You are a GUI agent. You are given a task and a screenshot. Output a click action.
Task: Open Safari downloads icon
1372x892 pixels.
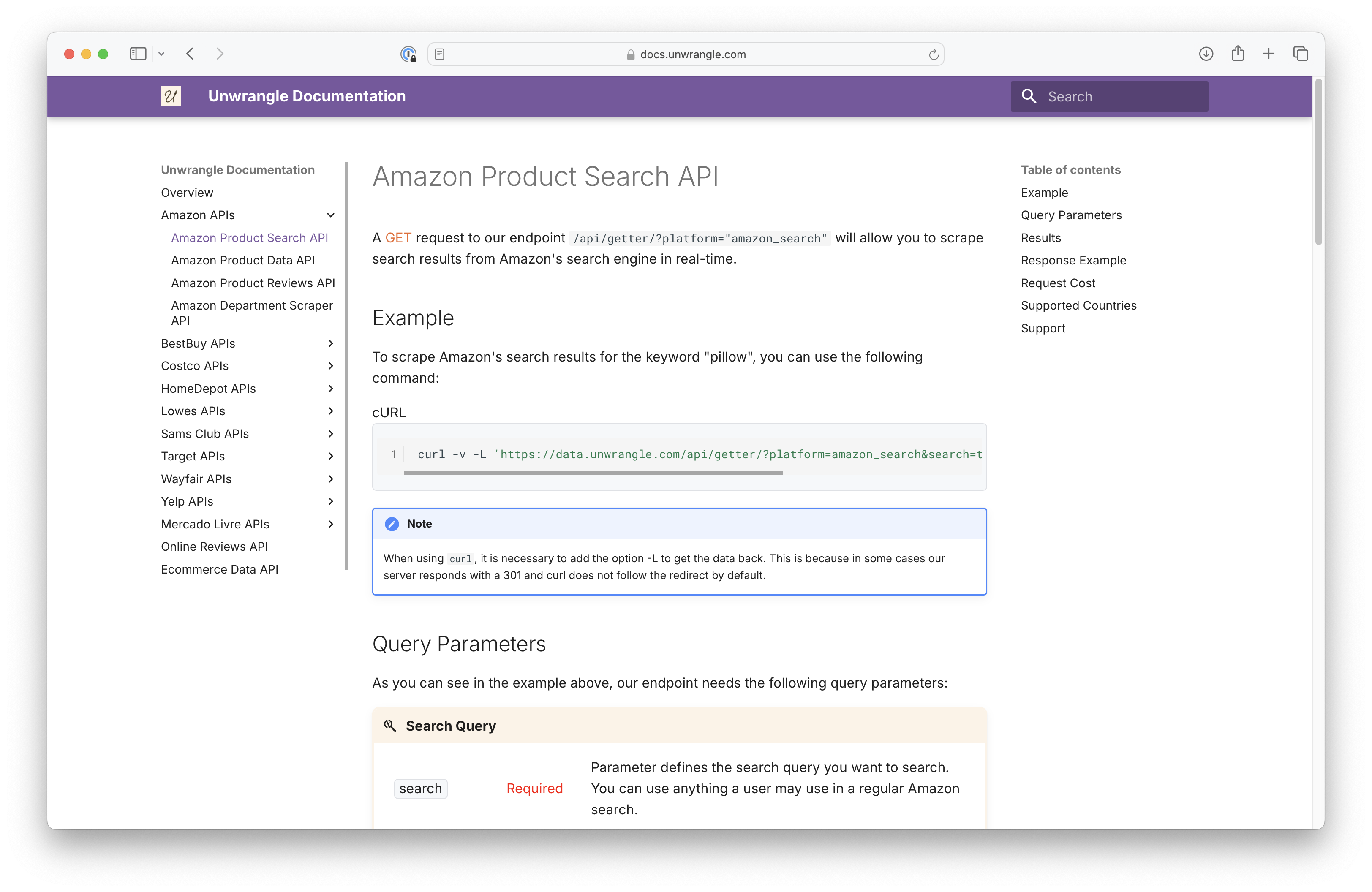click(1206, 54)
